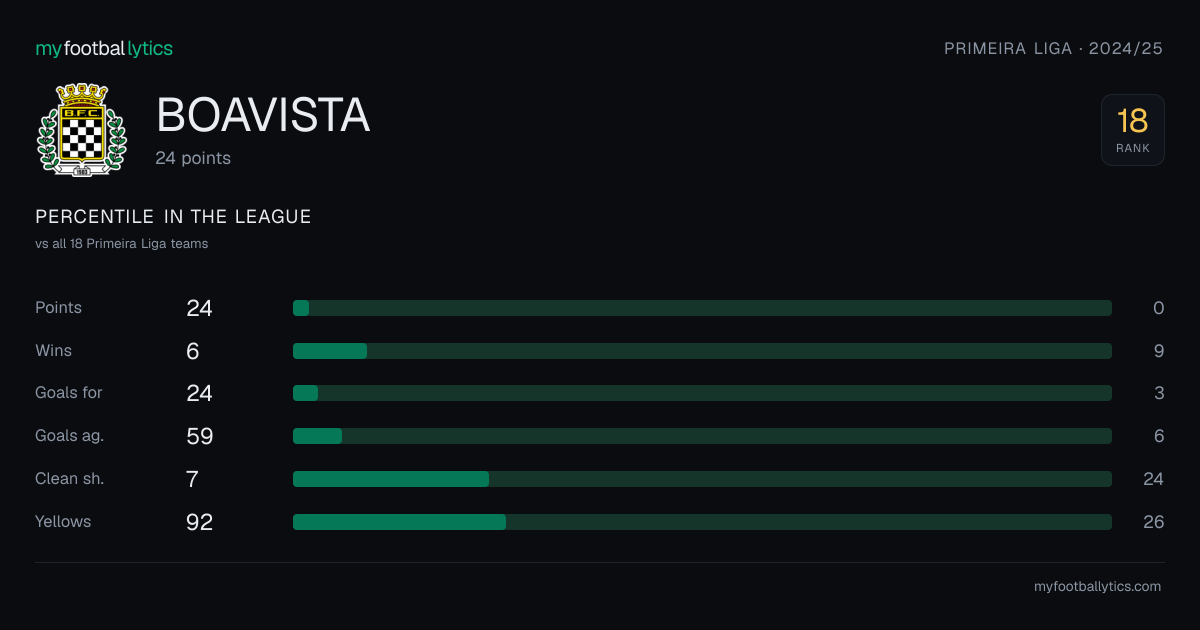1200x630 pixels.
Task: Click the Percentile in the League heading
Action: (173, 217)
